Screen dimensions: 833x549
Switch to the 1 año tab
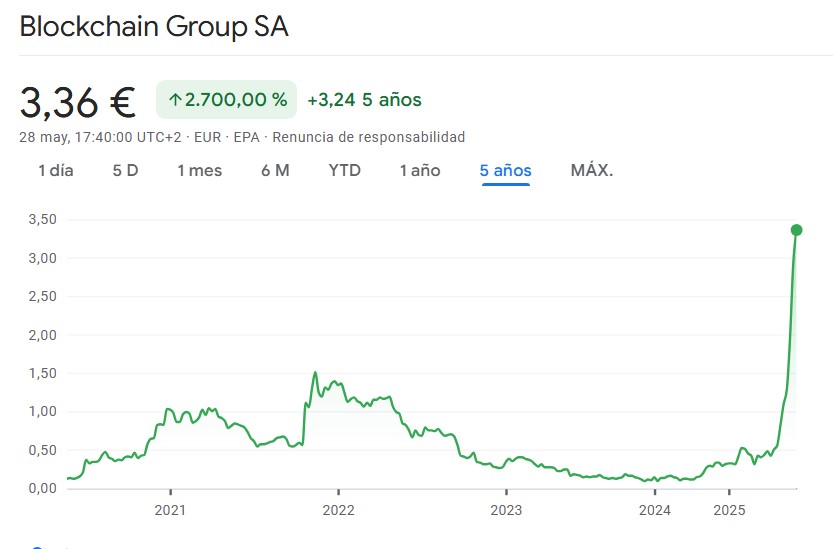(x=420, y=170)
